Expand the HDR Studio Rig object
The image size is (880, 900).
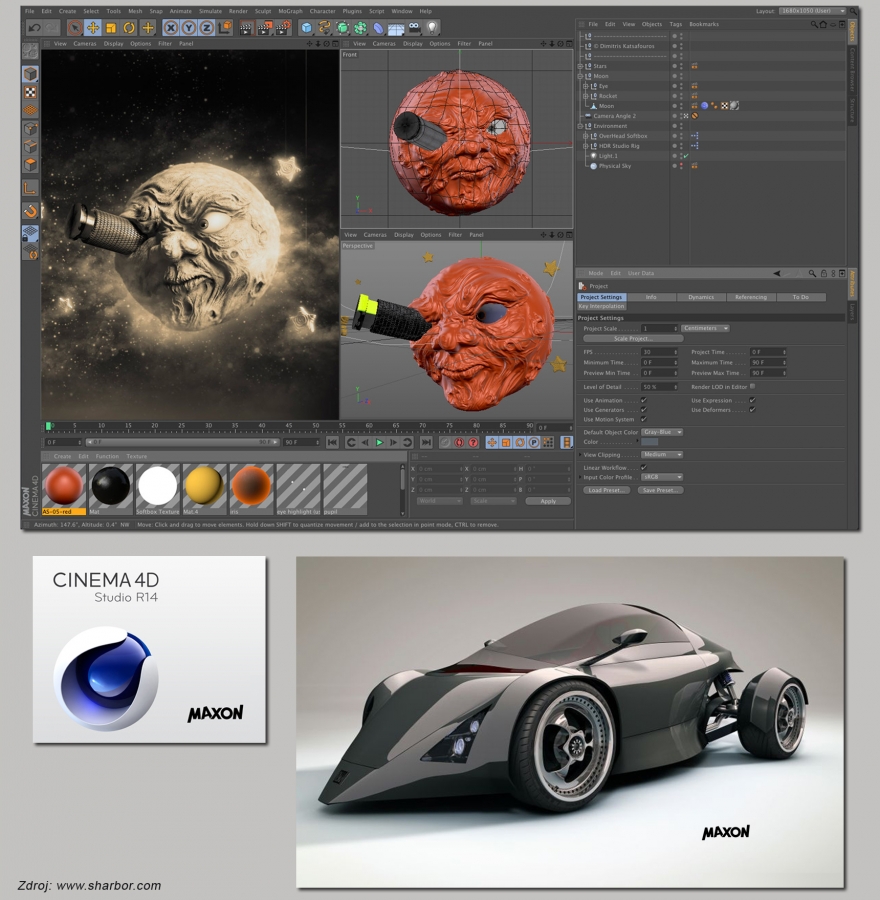tap(586, 146)
